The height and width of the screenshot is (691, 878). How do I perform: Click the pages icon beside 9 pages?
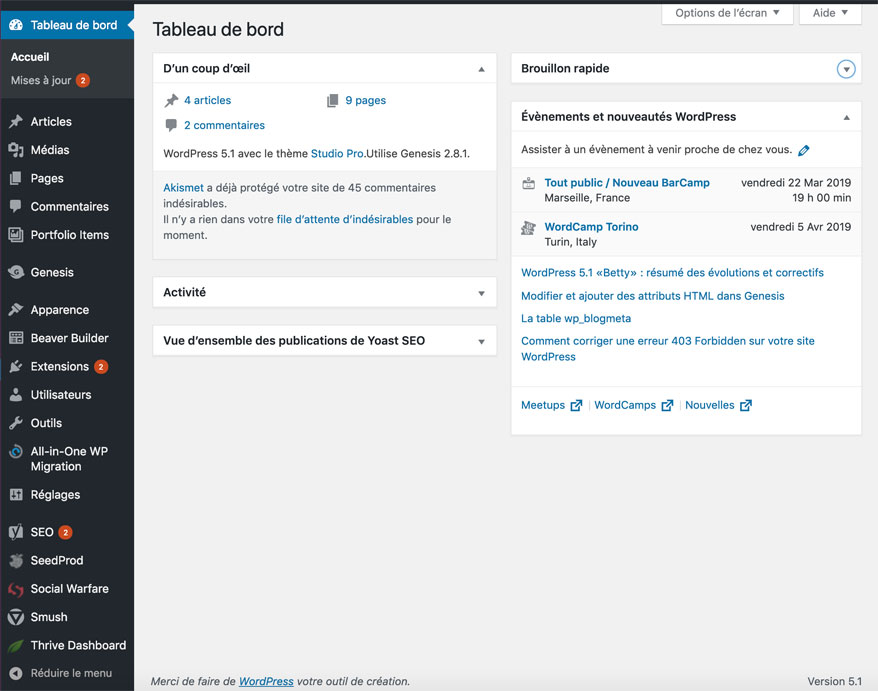tap(333, 100)
